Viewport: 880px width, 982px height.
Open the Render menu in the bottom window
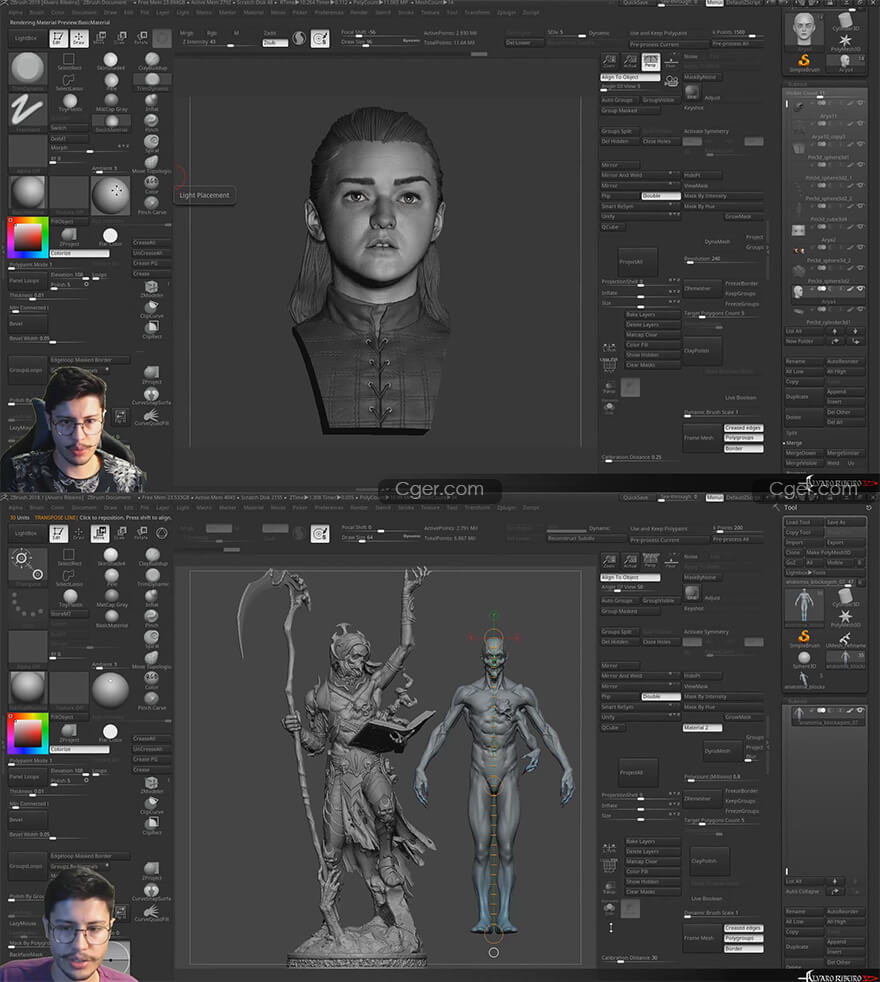358,507
